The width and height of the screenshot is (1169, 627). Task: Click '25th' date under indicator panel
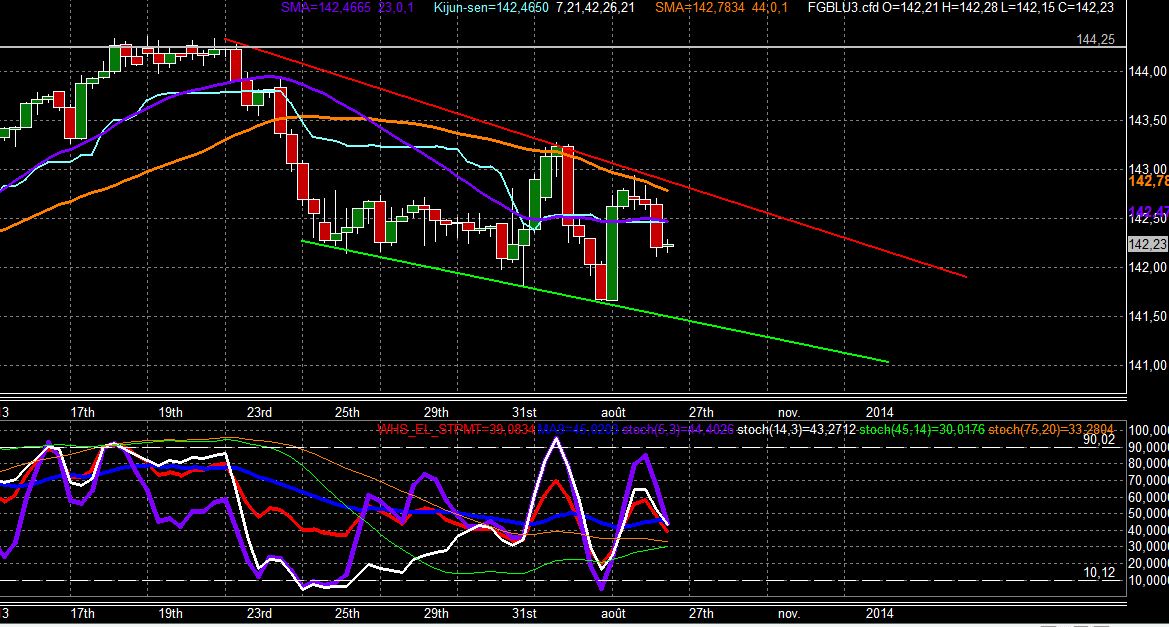pyautogui.click(x=347, y=614)
